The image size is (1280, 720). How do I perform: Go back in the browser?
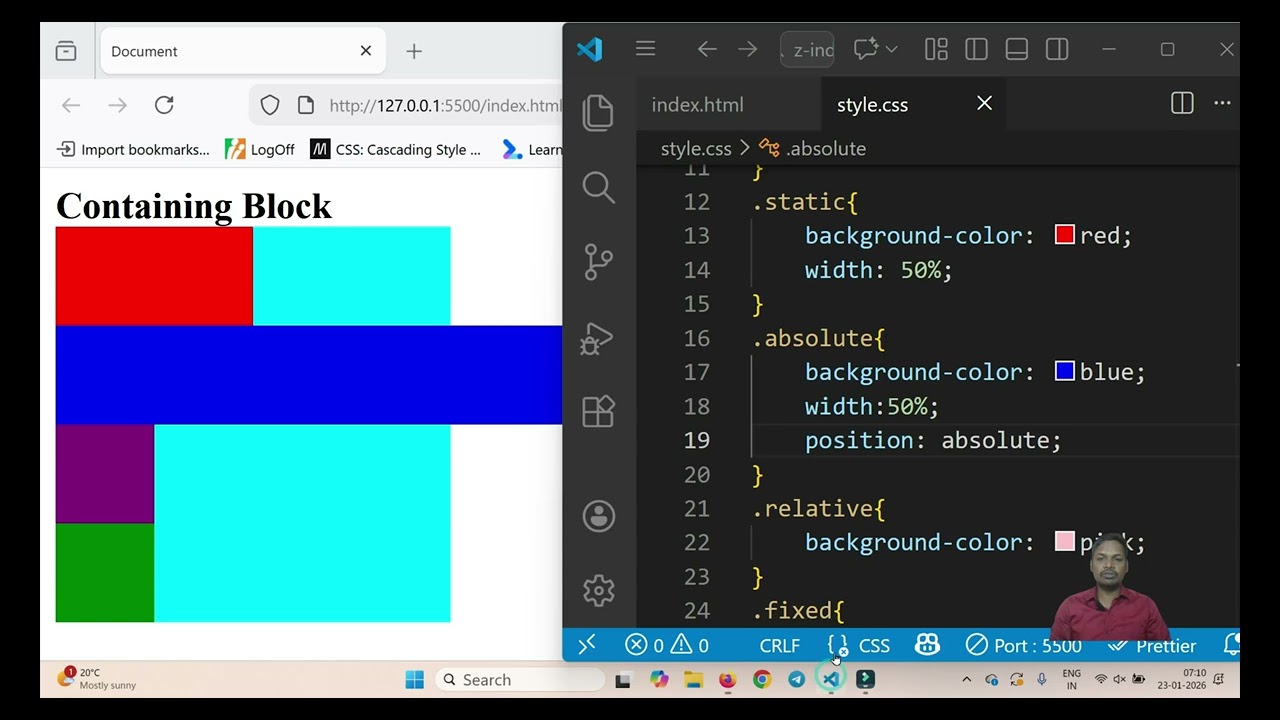coord(70,105)
